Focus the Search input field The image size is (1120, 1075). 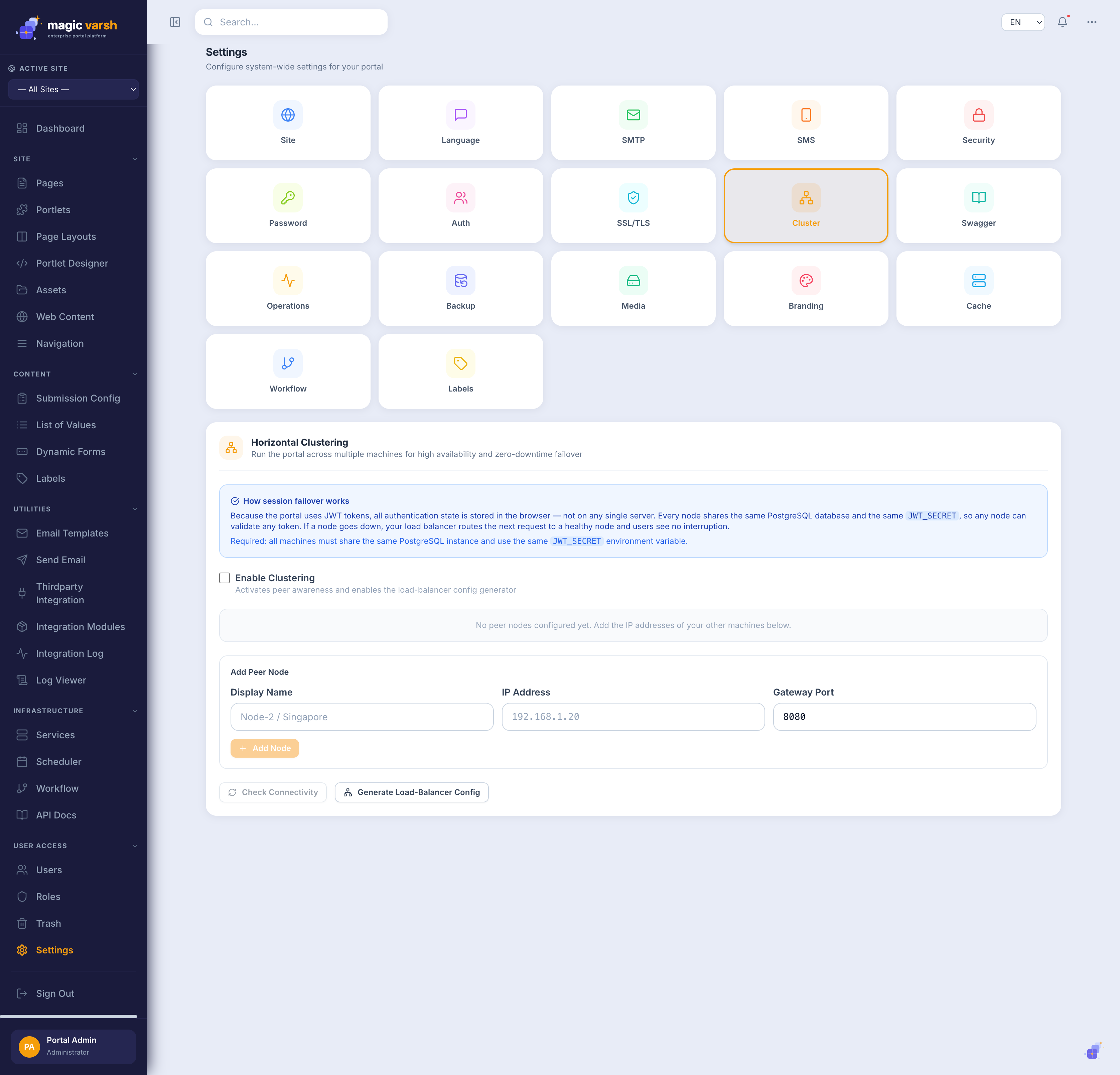tap(291, 22)
